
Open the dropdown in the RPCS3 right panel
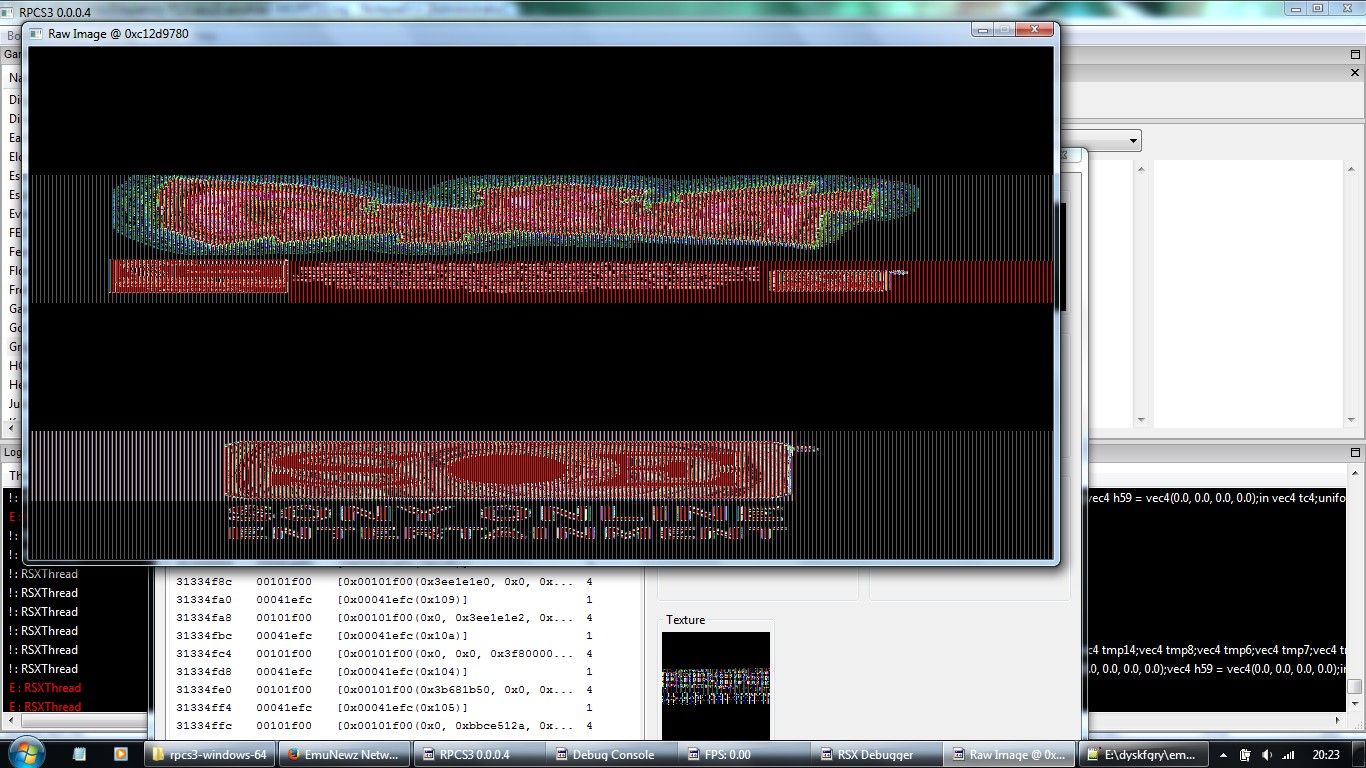pyautogui.click(x=1133, y=140)
